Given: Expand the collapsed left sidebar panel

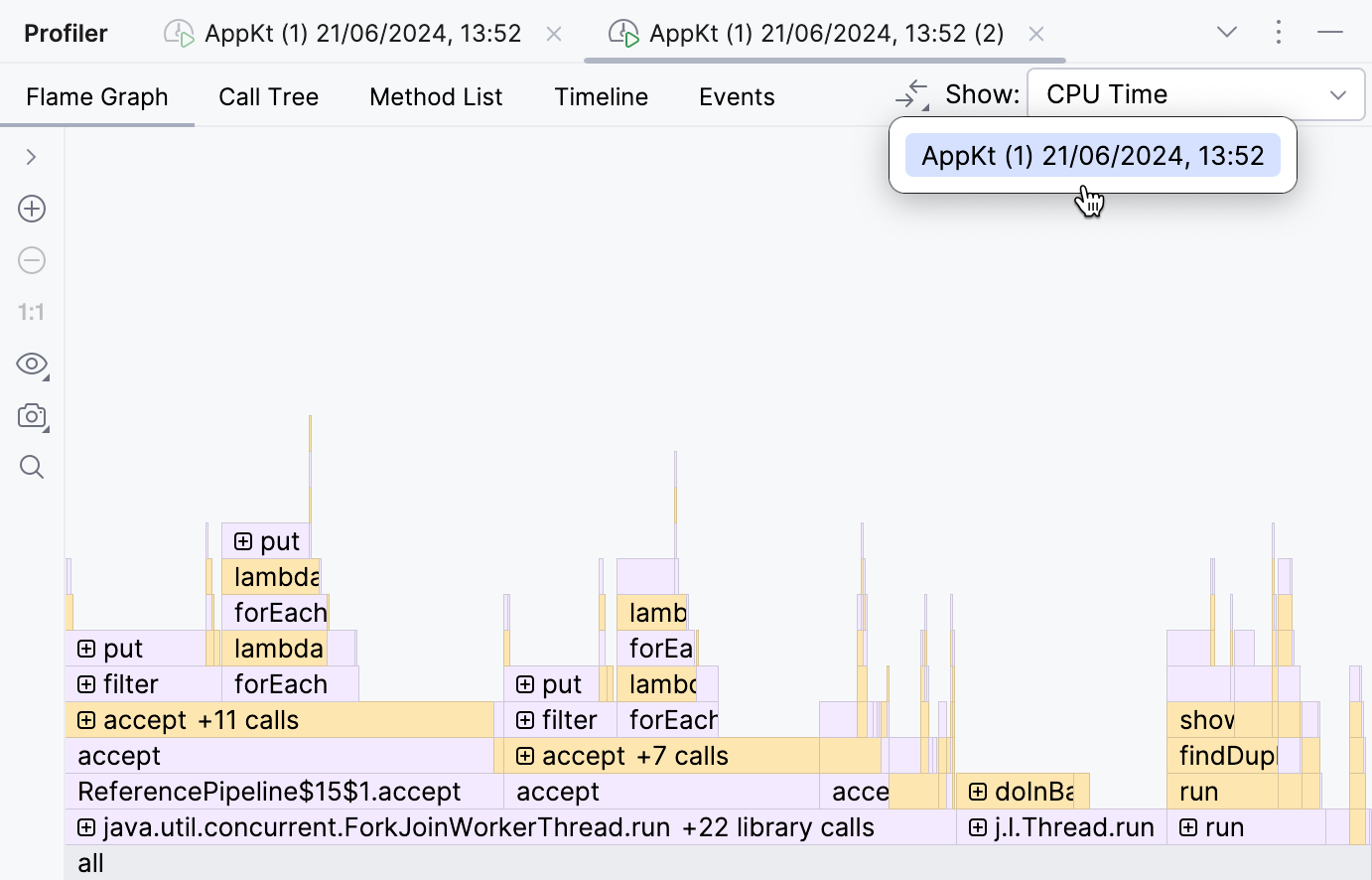Looking at the screenshot, I should (31, 157).
